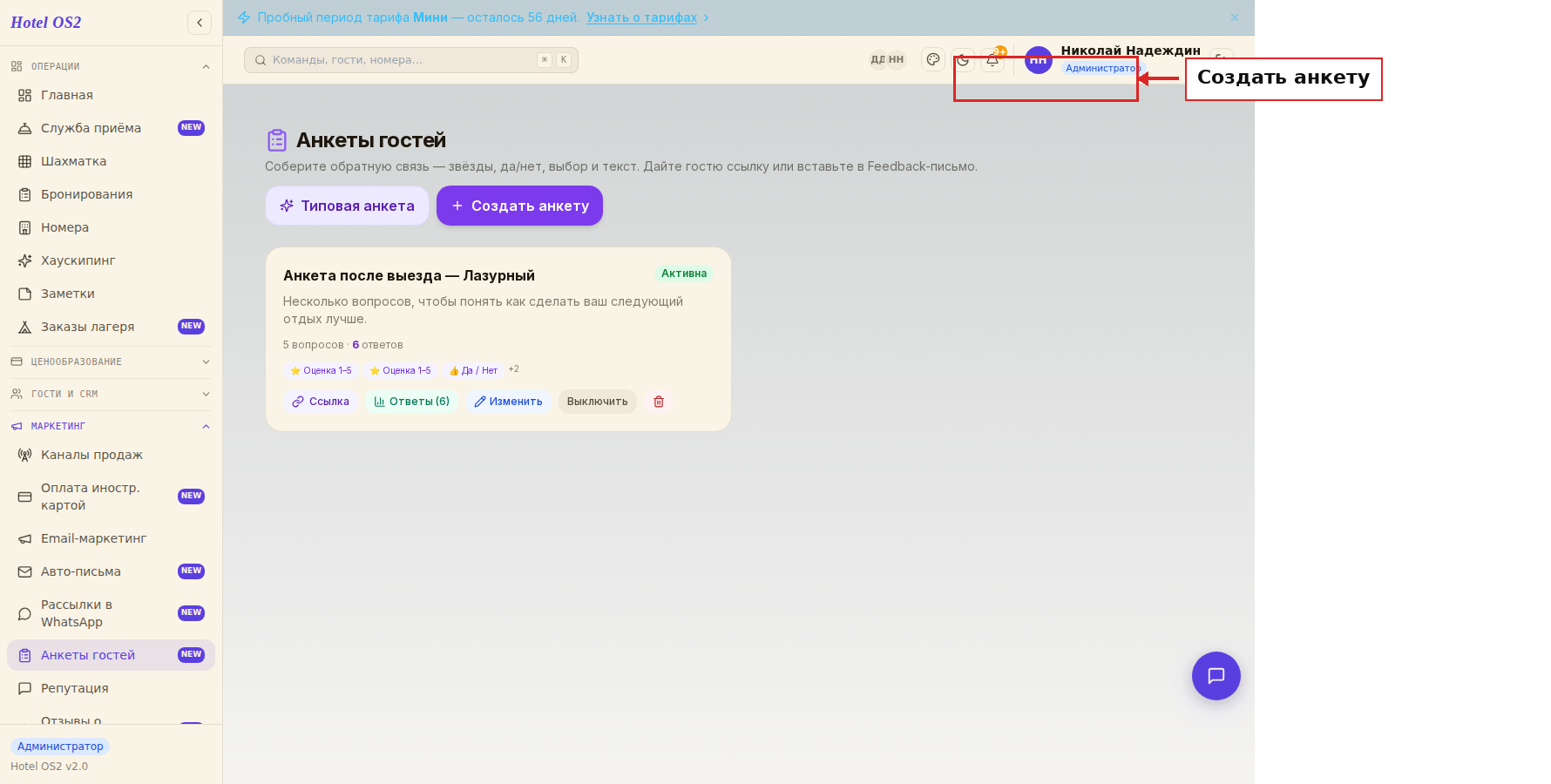Open Ответы (6) for the survey

coord(411,402)
